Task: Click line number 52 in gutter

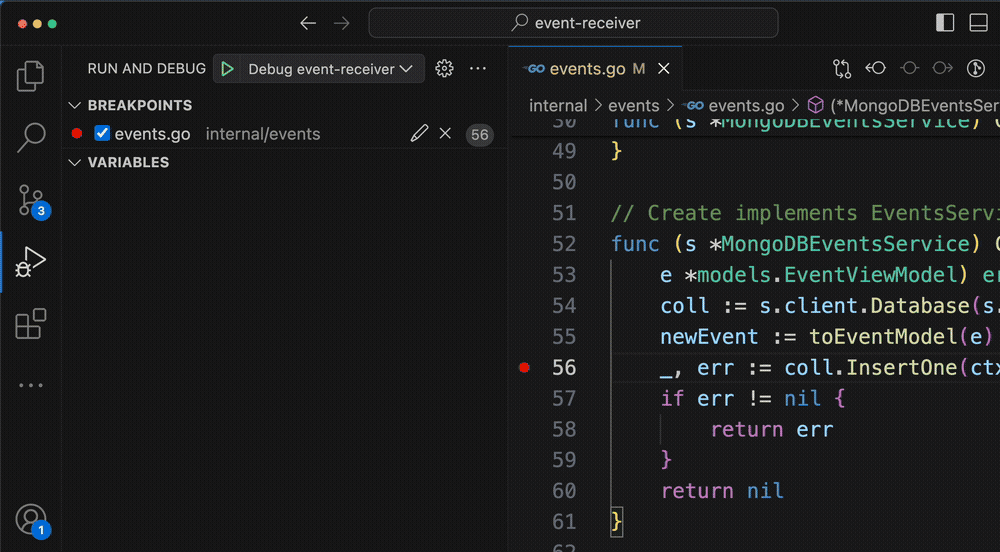Action: [564, 243]
